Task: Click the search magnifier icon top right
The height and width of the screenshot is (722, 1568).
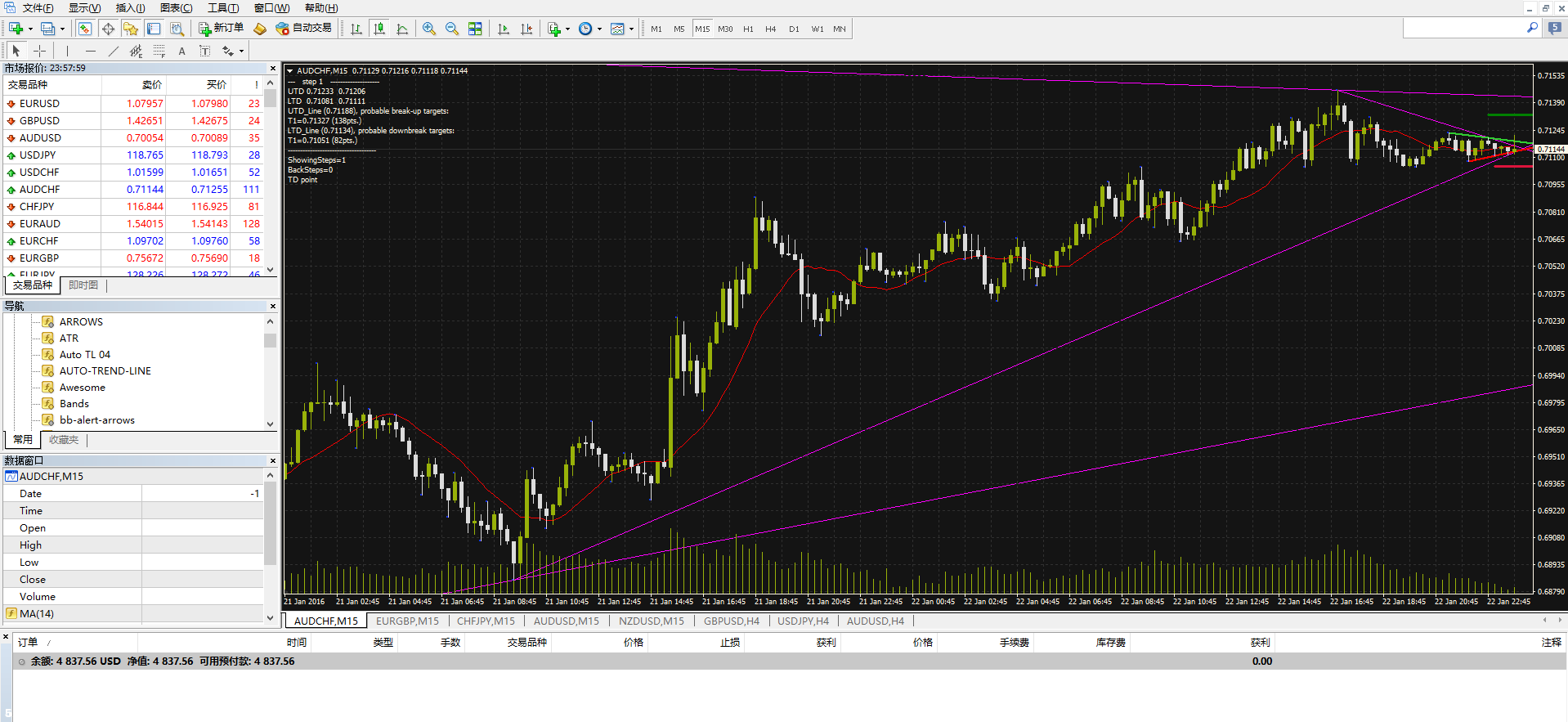Action: pos(1532,28)
